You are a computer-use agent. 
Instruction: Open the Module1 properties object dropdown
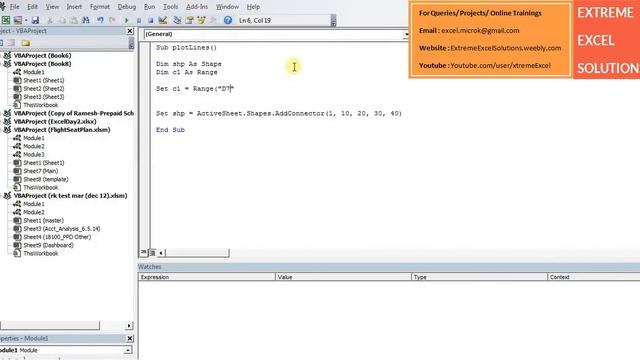(128, 350)
